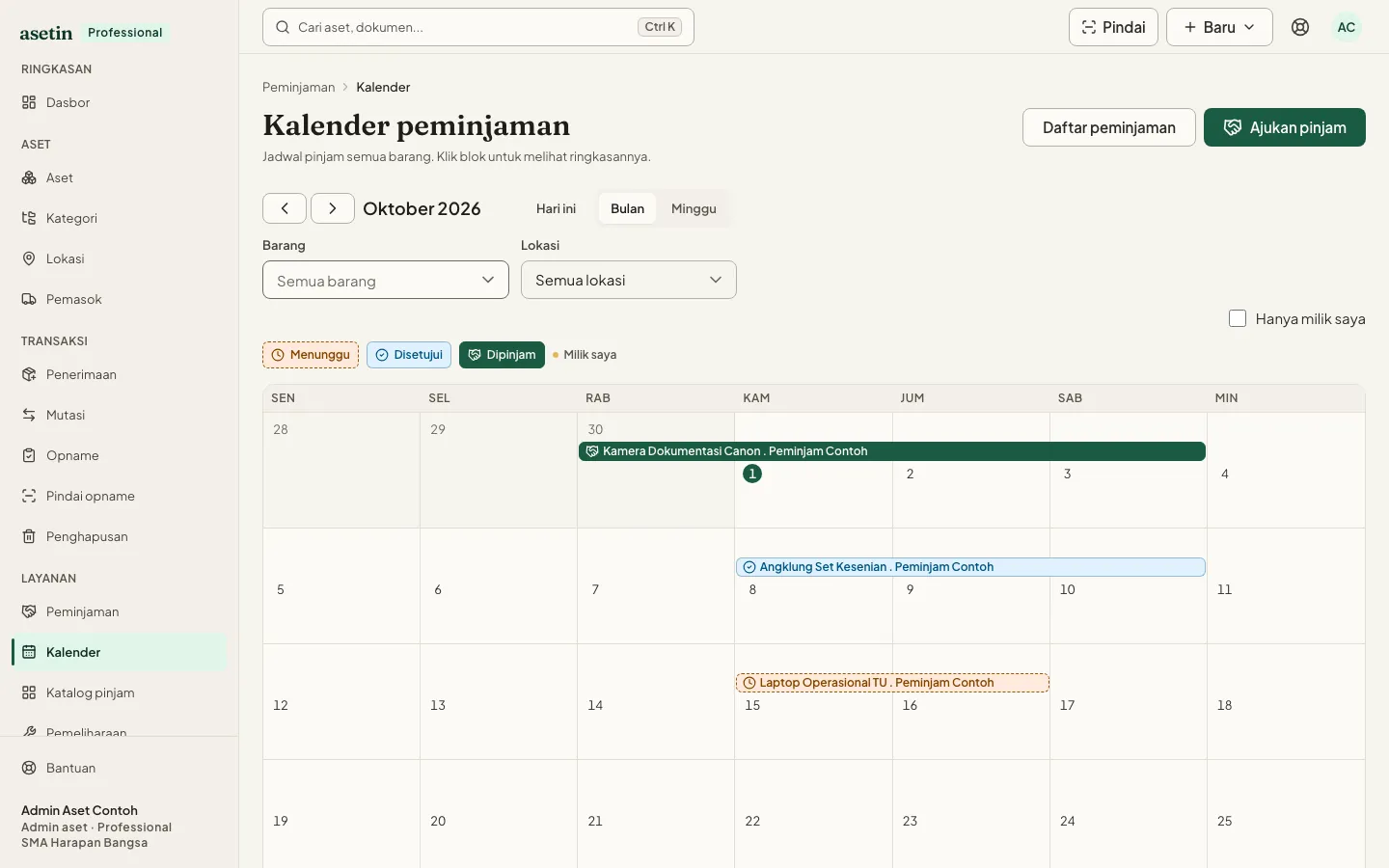Click Ajukan pinjam button

[1285, 127]
